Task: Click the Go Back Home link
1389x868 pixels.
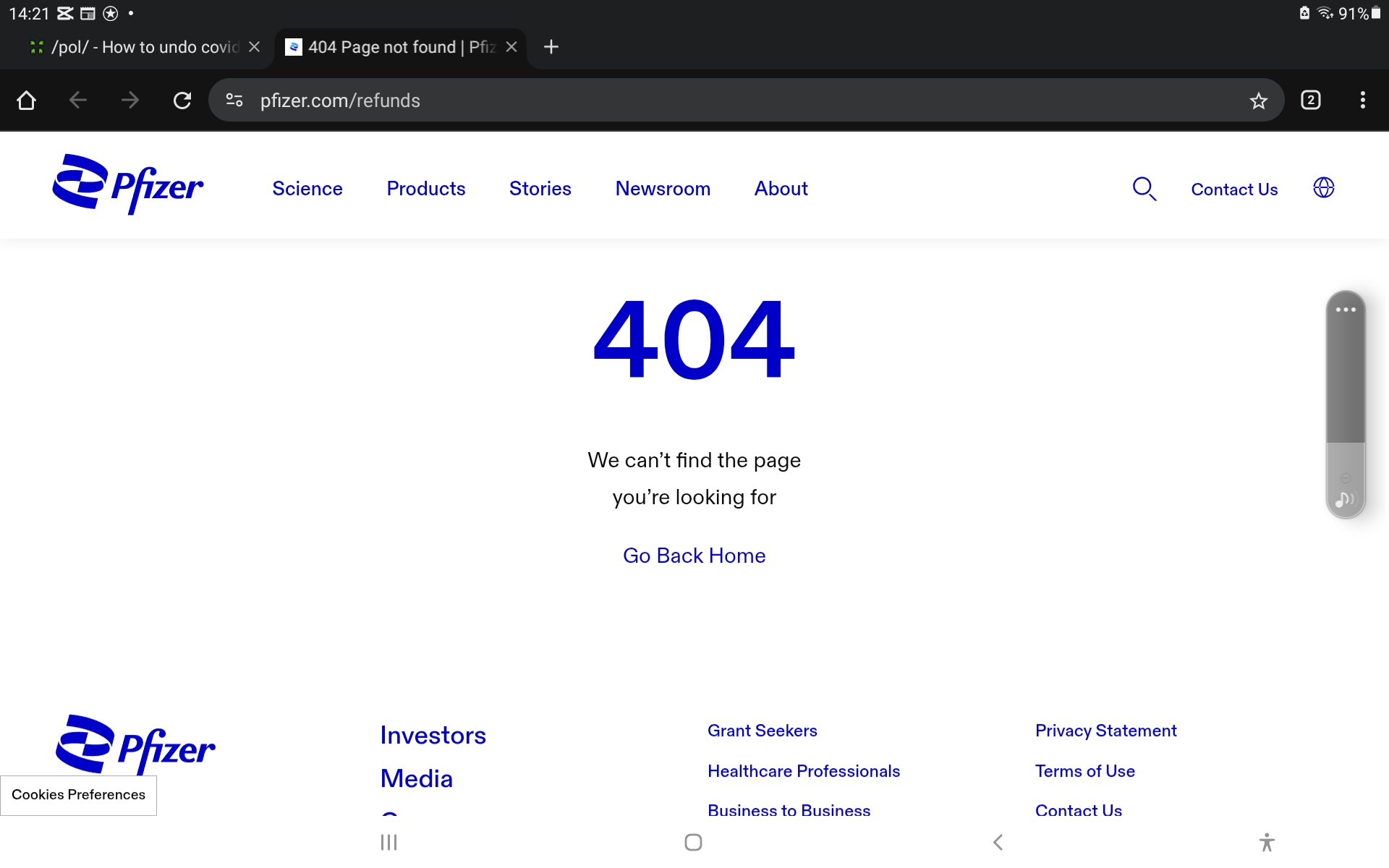Action: (694, 556)
